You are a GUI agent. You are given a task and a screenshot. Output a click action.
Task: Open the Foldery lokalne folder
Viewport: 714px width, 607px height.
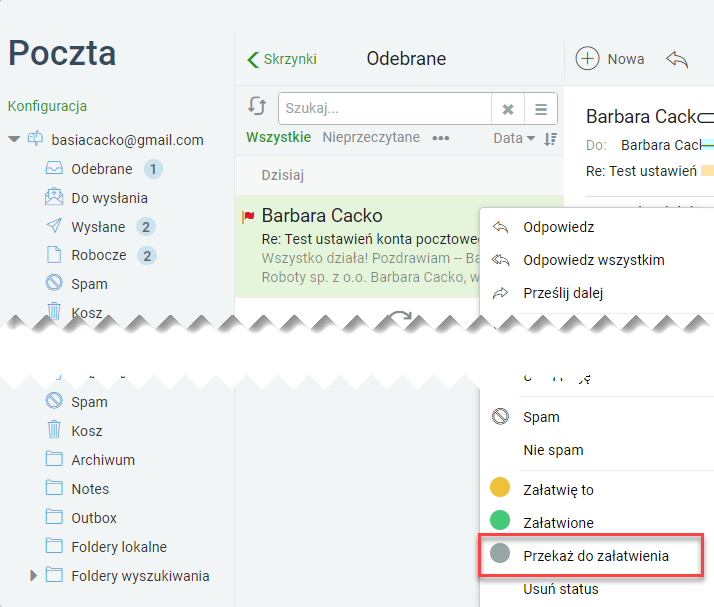(x=119, y=546)
